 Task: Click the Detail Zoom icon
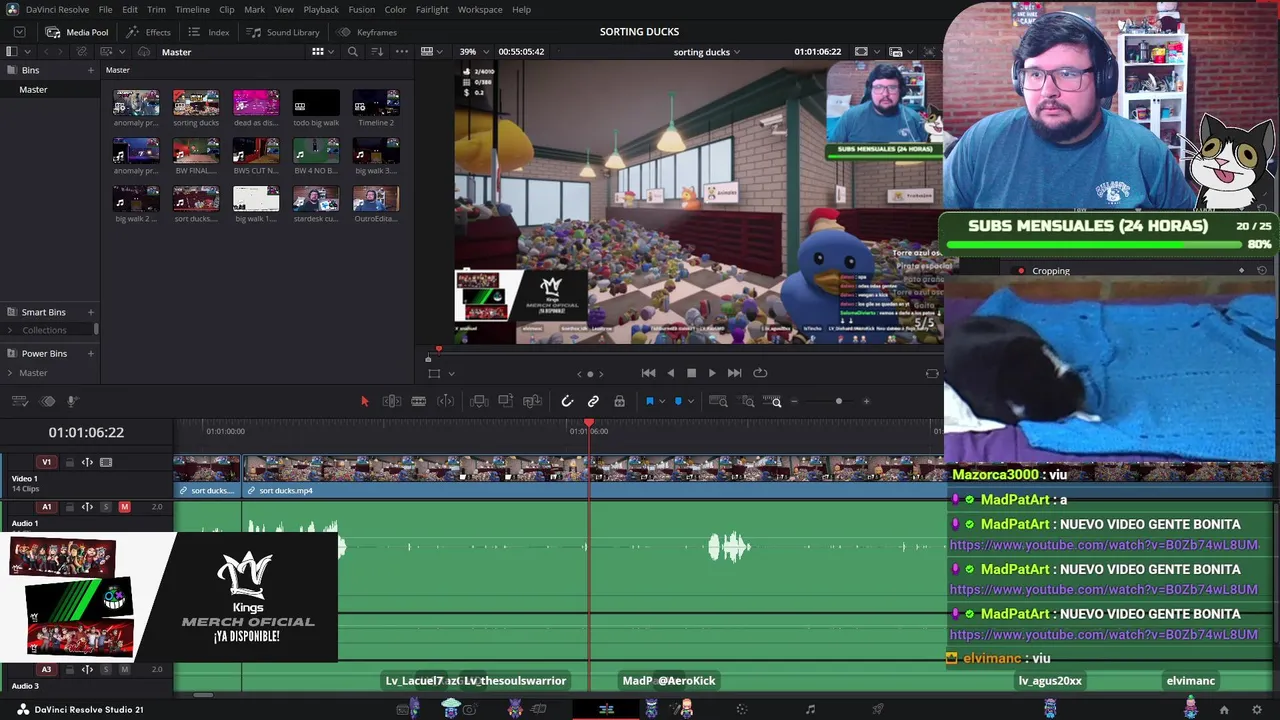pyautogui.click(x=748, y=401)
